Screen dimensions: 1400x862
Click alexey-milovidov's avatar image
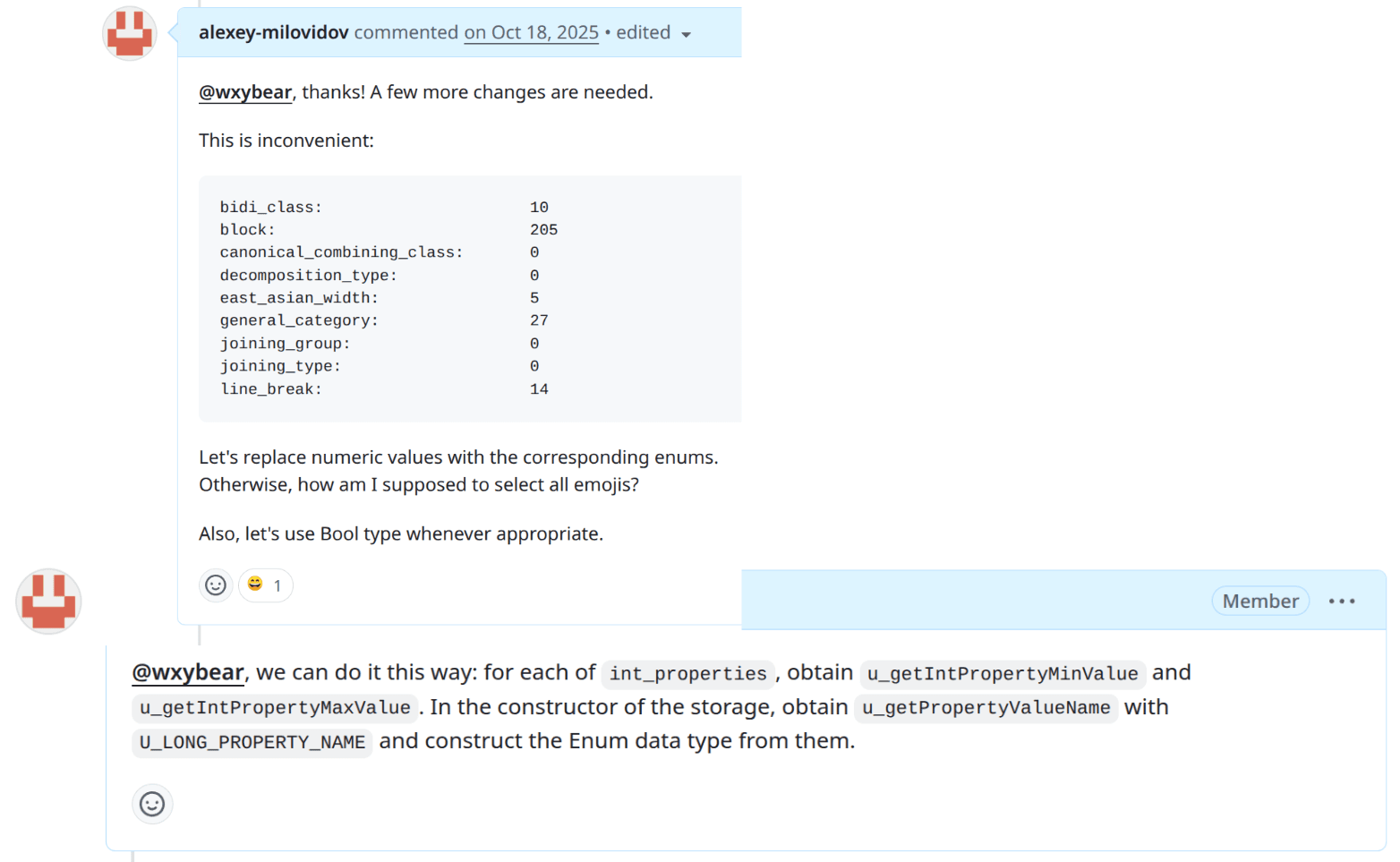click(x=129, y=33)
